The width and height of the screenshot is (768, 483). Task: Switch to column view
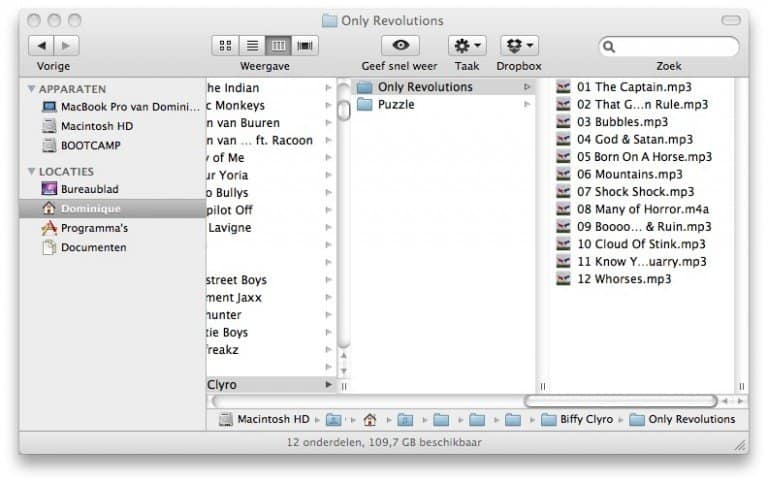pos(279,46)
